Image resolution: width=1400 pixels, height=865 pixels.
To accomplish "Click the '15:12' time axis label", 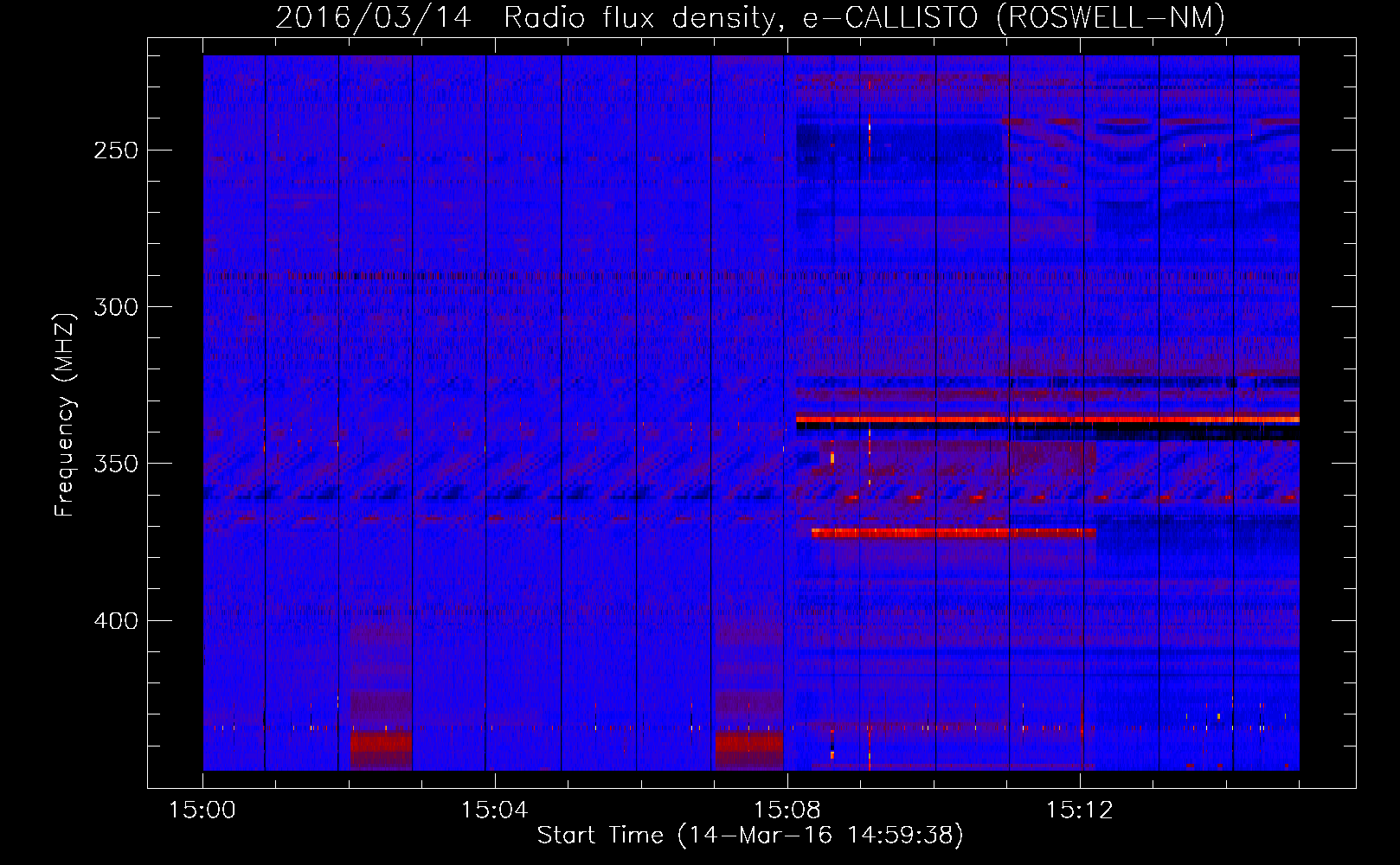I will click(1079, 811).
